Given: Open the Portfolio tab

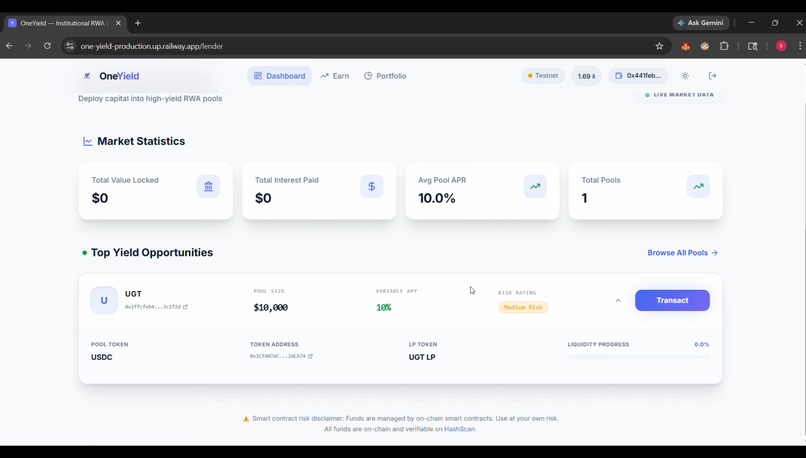Looking at the screenshot, I should tap(385, 76).
